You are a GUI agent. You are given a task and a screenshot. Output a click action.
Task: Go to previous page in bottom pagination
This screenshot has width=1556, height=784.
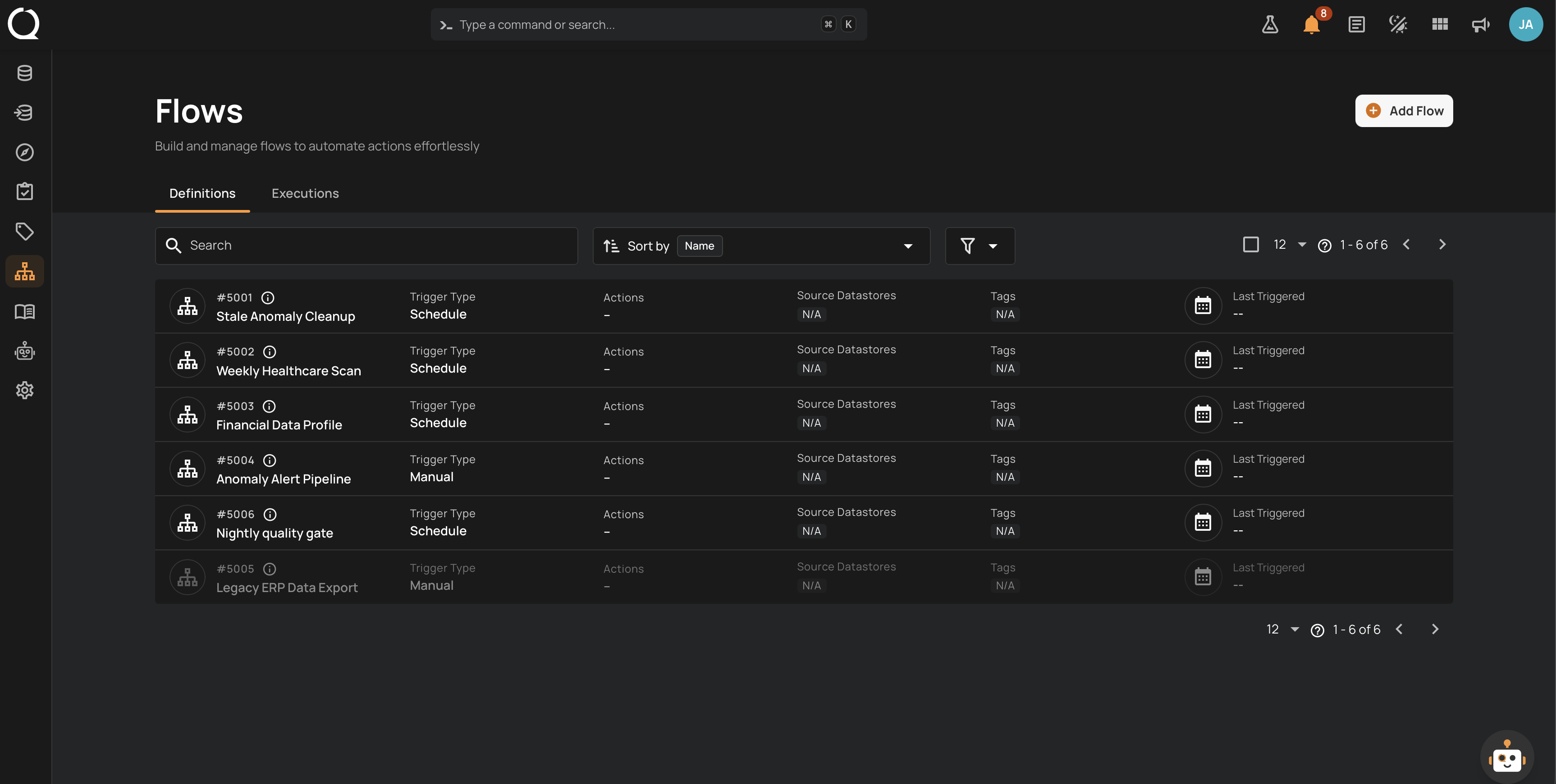[1399, 629]
